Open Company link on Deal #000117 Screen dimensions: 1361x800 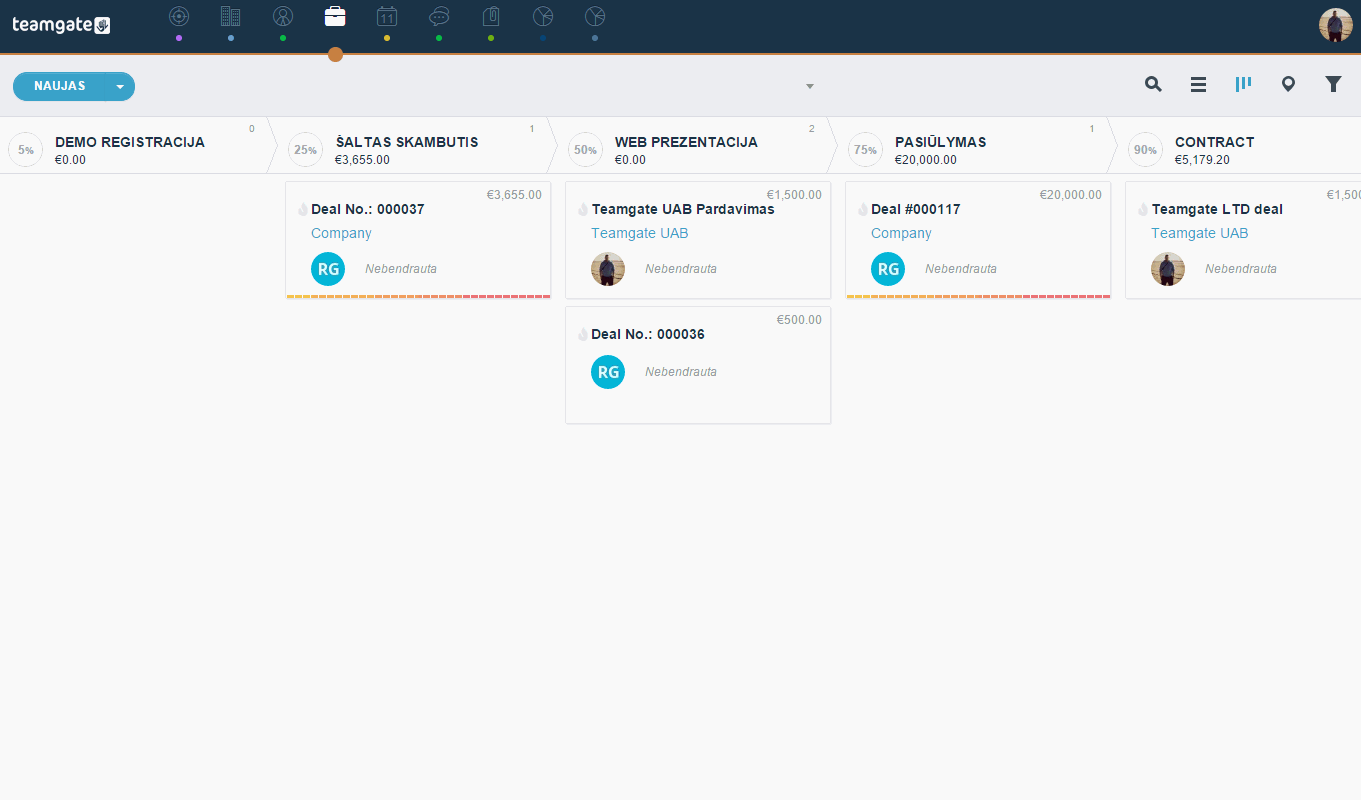pos(901,233)
